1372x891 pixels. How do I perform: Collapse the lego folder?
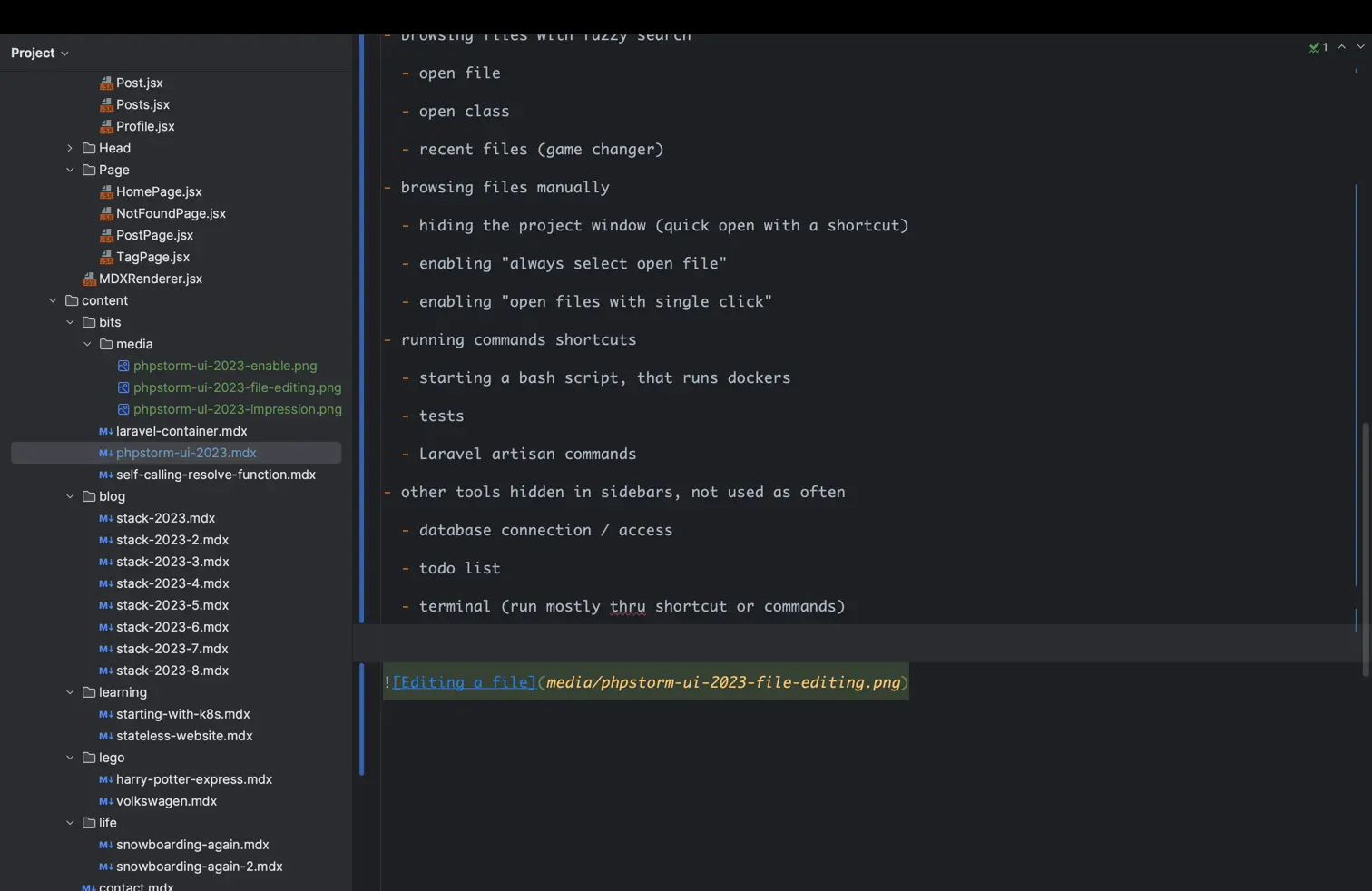71,758
